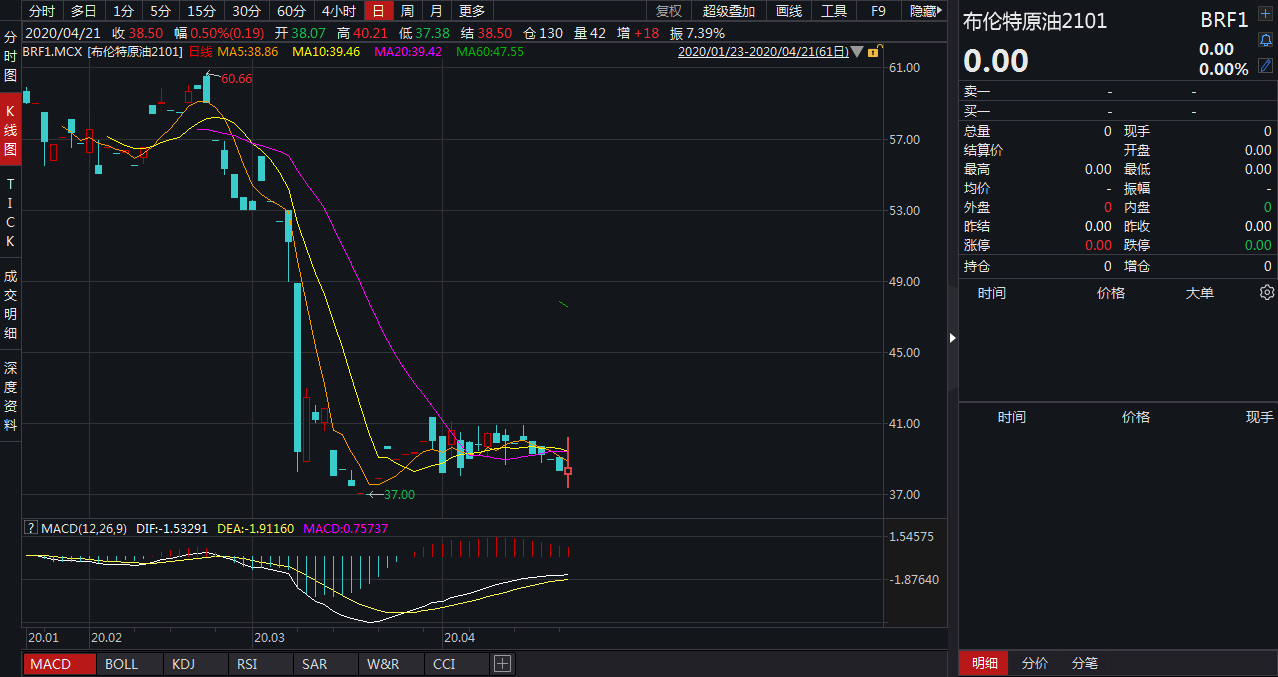Open the date range dropdown triangle
This screenshot has width=1278, height=677.
(x=857, y=51)
